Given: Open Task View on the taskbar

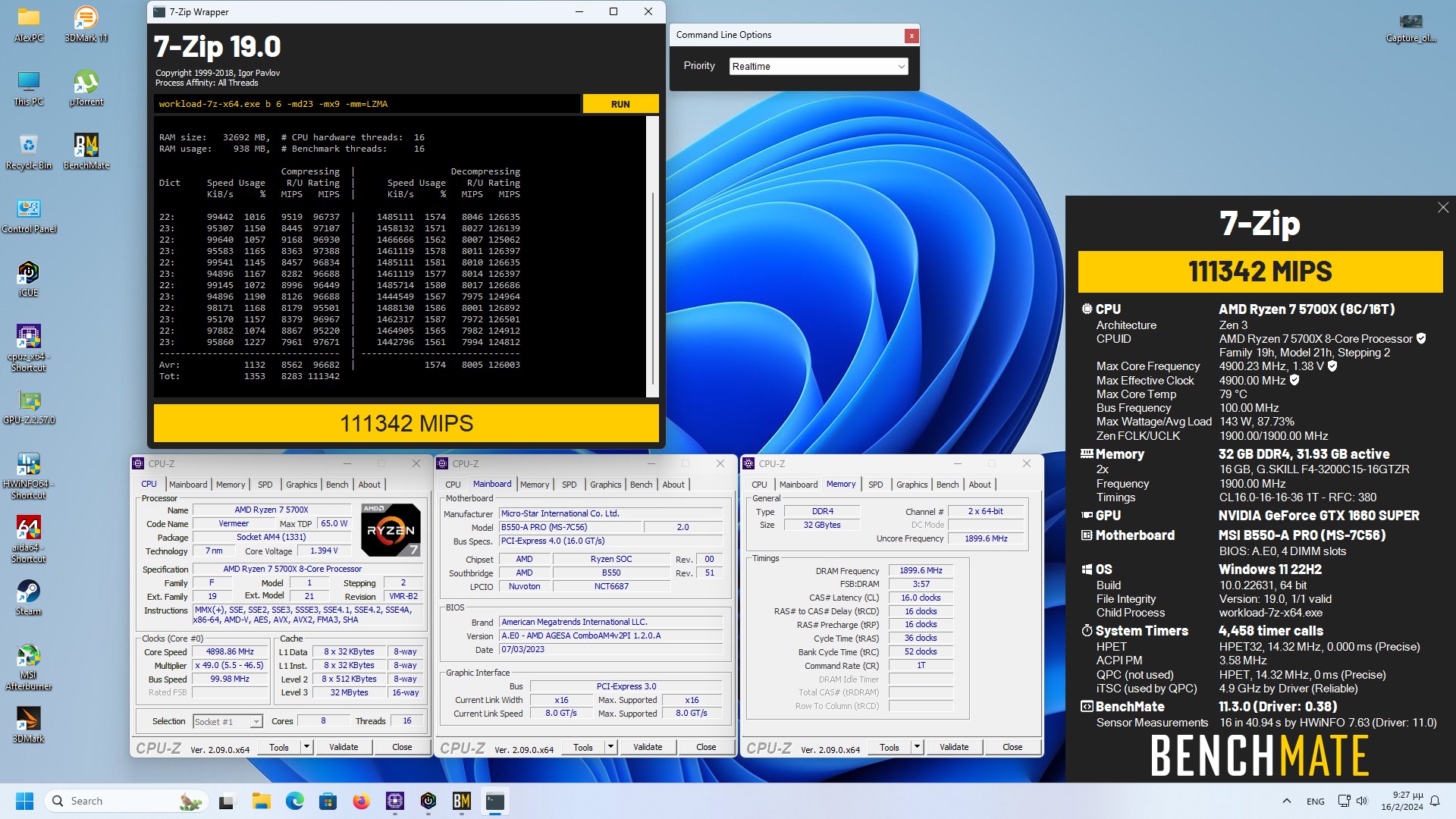Looking at the screenshot, I should click(227, 801).
